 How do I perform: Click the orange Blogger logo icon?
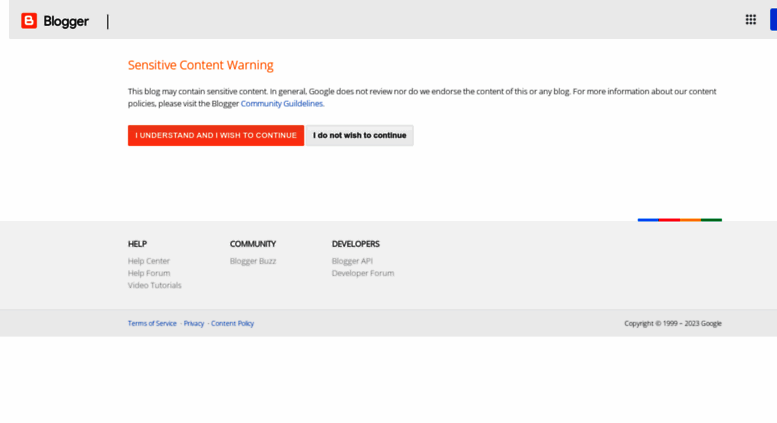coord(29,21)
